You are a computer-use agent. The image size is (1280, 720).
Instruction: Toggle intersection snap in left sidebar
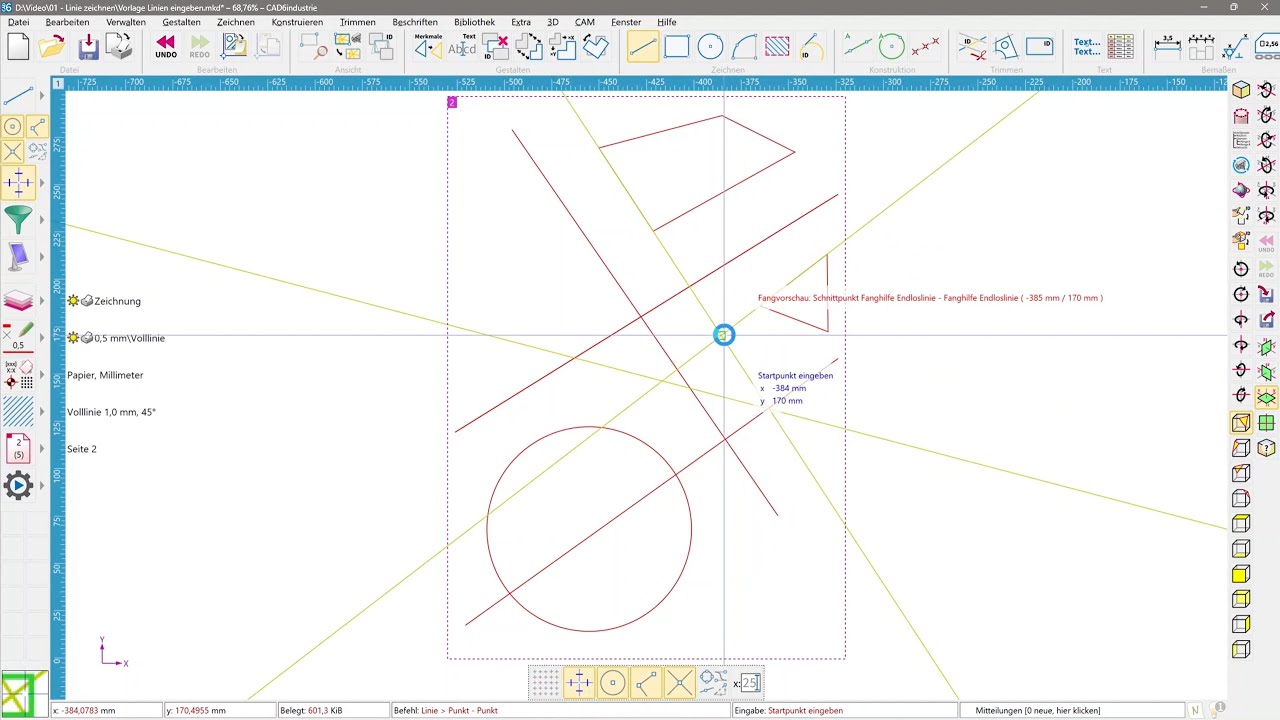12,152
